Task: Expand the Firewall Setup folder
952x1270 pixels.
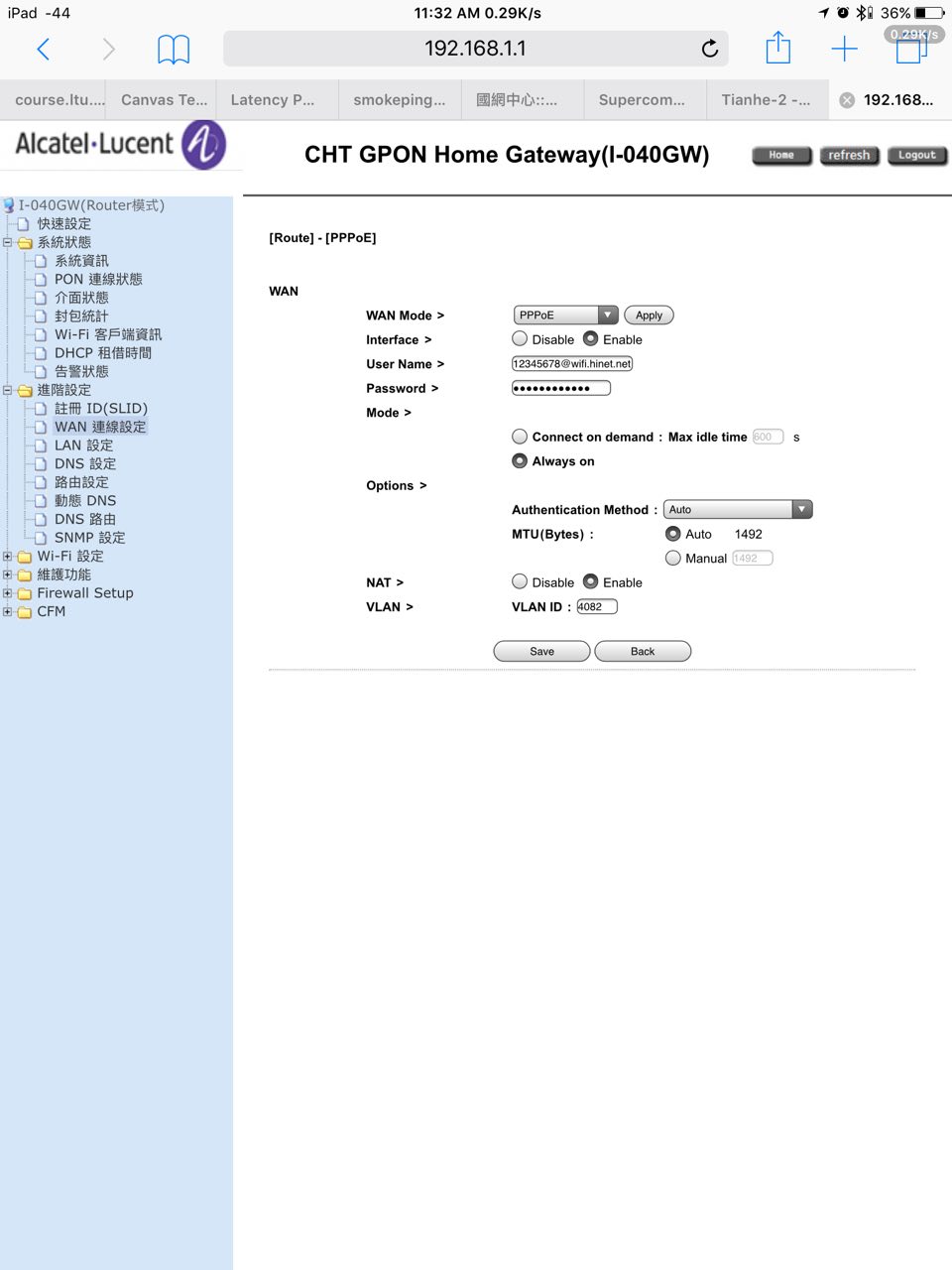Action: point(8,593)
